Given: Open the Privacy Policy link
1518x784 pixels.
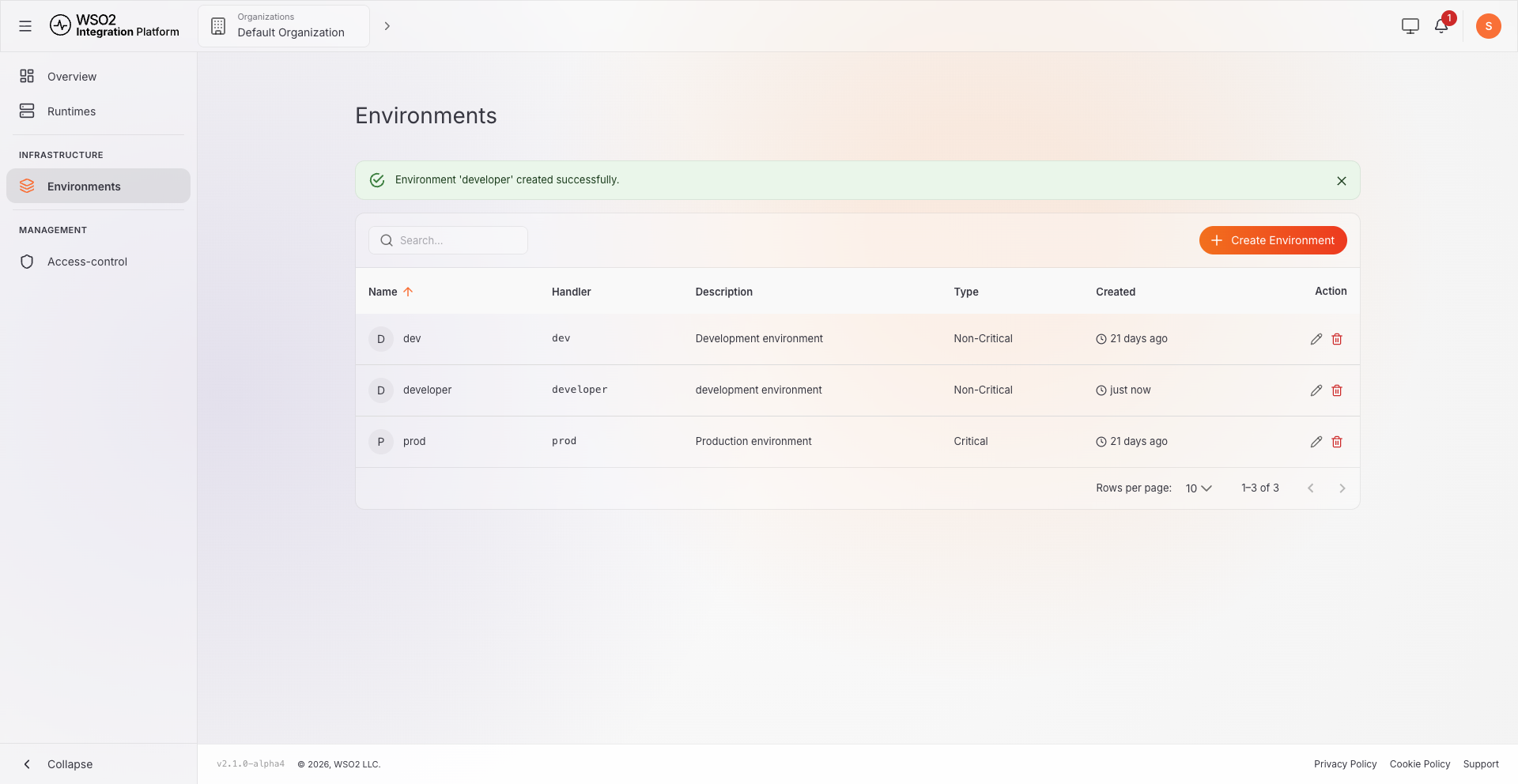Looking at the screenshot, I should [x=1345, y=764].
